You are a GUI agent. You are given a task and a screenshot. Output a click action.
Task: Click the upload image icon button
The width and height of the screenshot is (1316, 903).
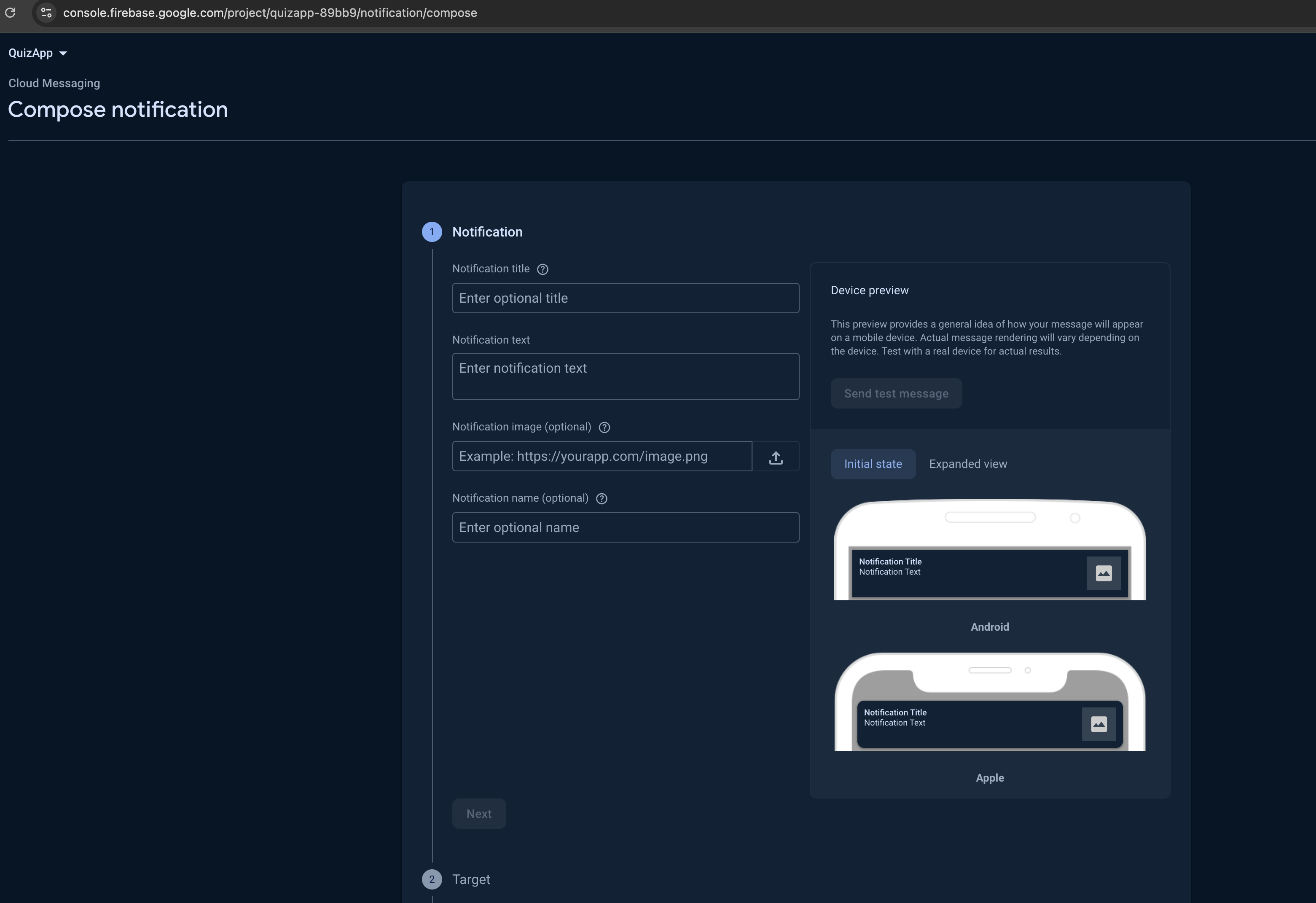[x=776, y=457]
